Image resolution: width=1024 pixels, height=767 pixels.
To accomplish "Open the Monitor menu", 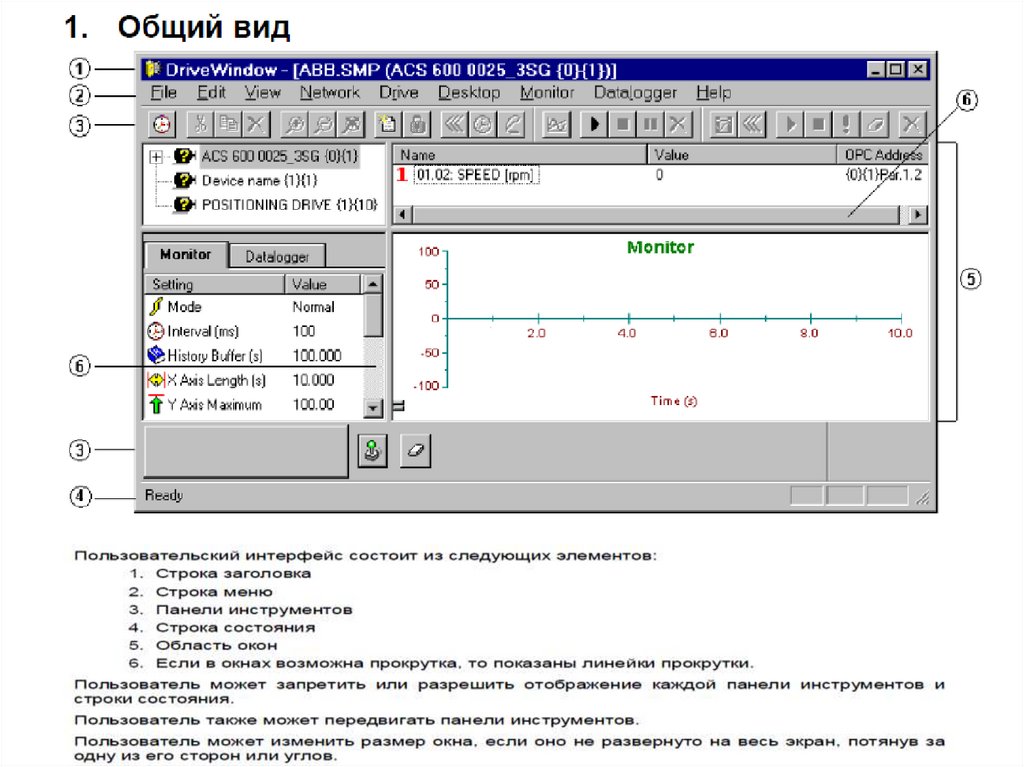I will pyautogui.click(x=547, y=93).
